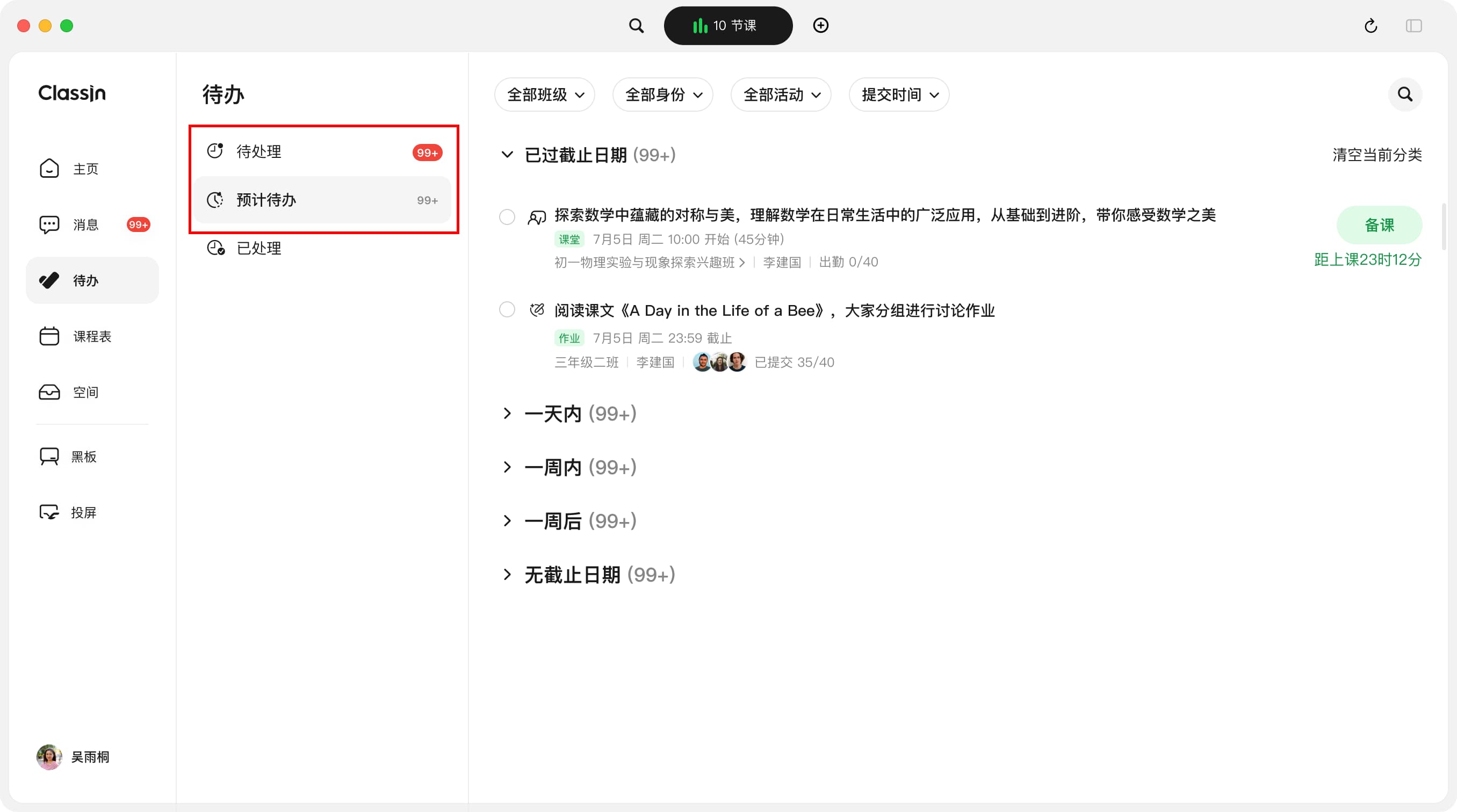Click the 备课 button

coord(1379,225)
